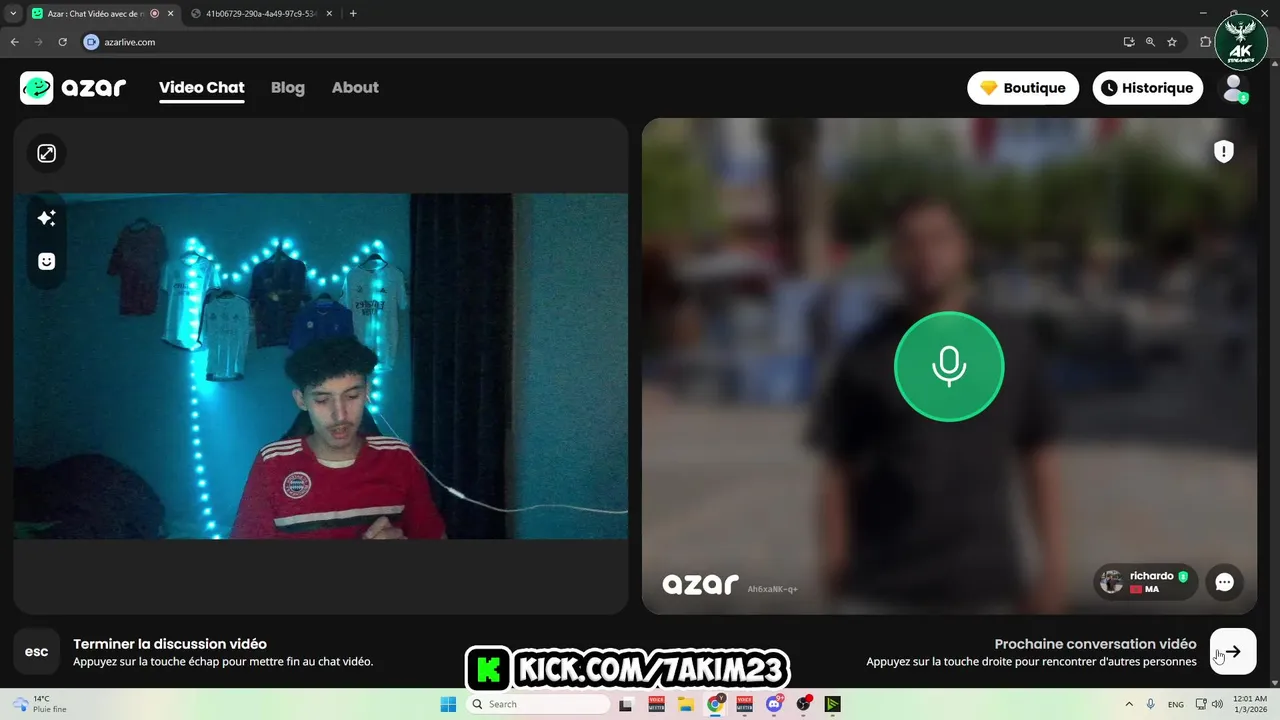
Task: Open OBS Studio from the taskbar
Action: coord(803,704)
